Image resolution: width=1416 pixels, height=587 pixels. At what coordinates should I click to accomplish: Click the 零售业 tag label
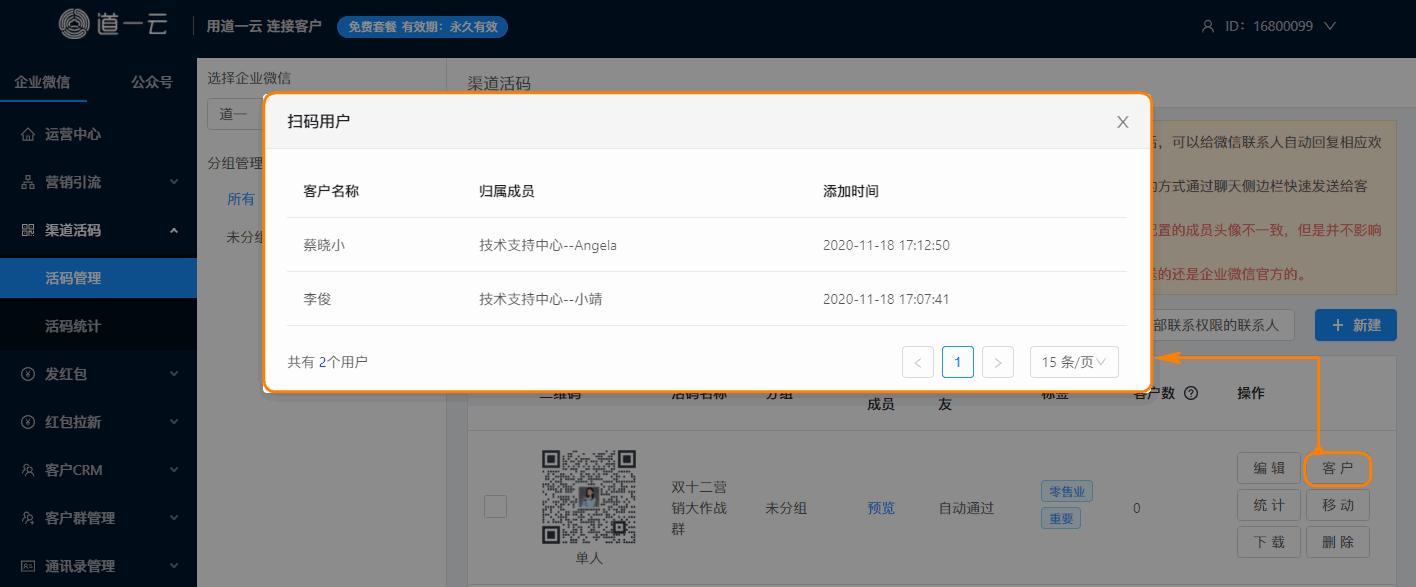tap(1066, 490)
